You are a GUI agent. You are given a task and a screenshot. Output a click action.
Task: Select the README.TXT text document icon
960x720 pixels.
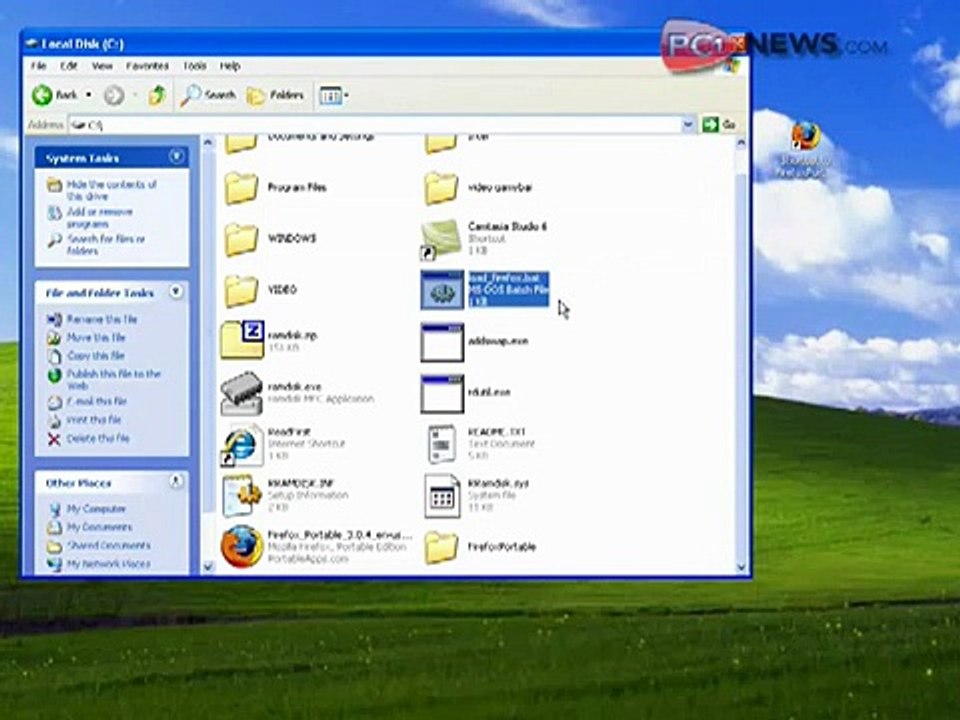(442, 444)
